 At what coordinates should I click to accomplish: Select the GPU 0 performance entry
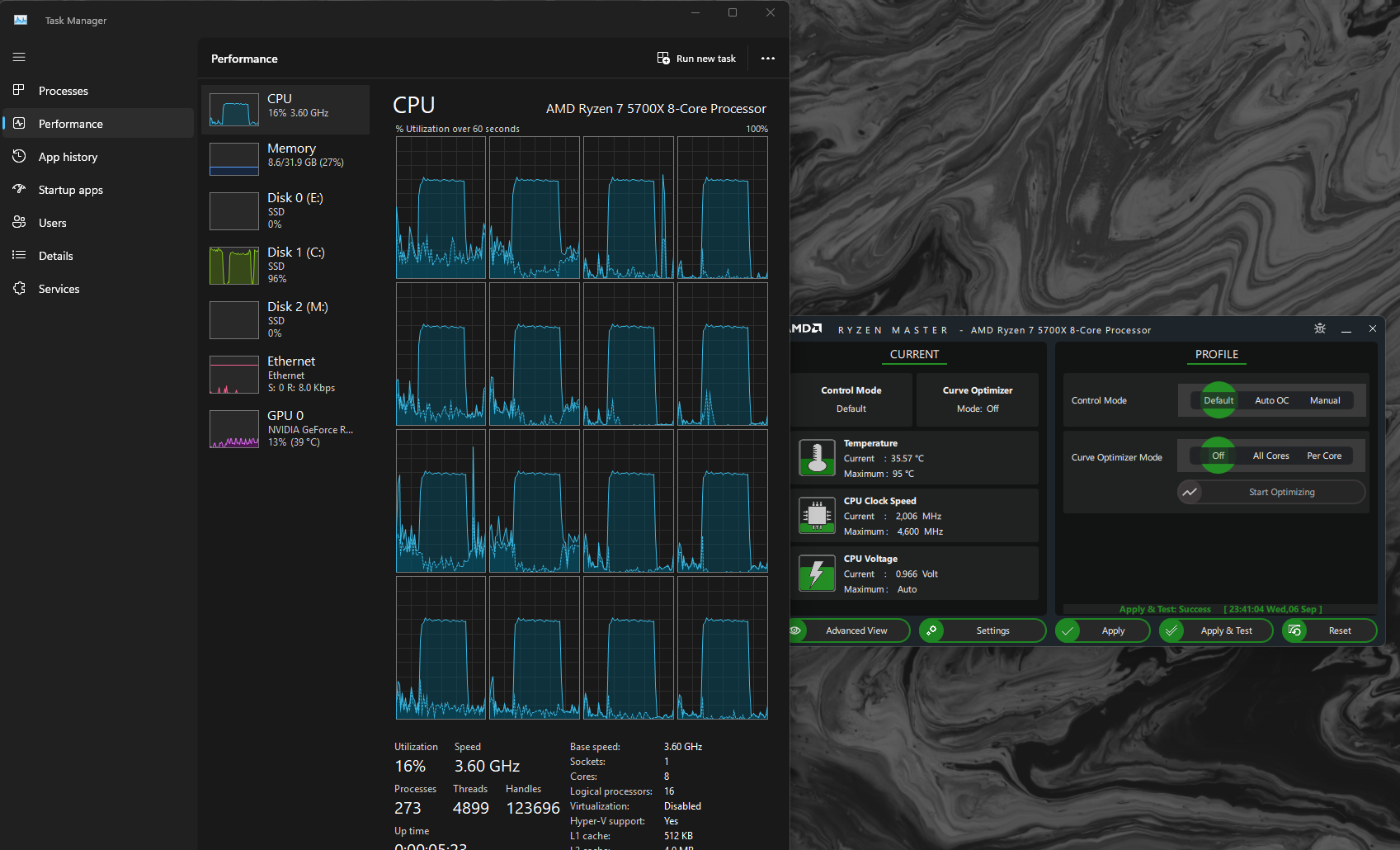285,428
